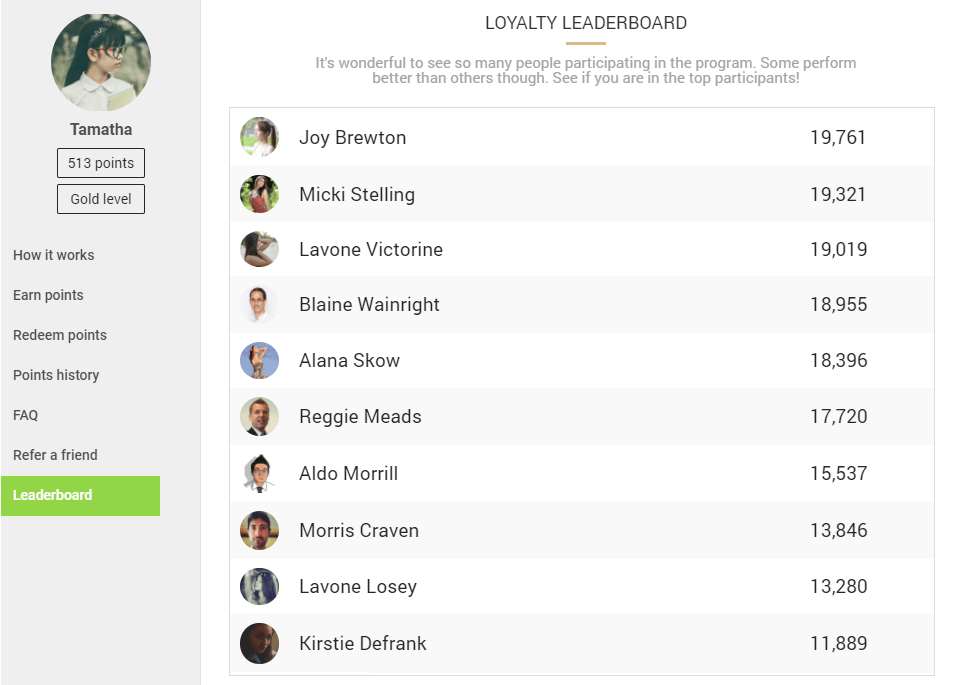
Task: Open Blaine Wainright's avatar image
Action: pyautogui.click(x=259, y=304)
